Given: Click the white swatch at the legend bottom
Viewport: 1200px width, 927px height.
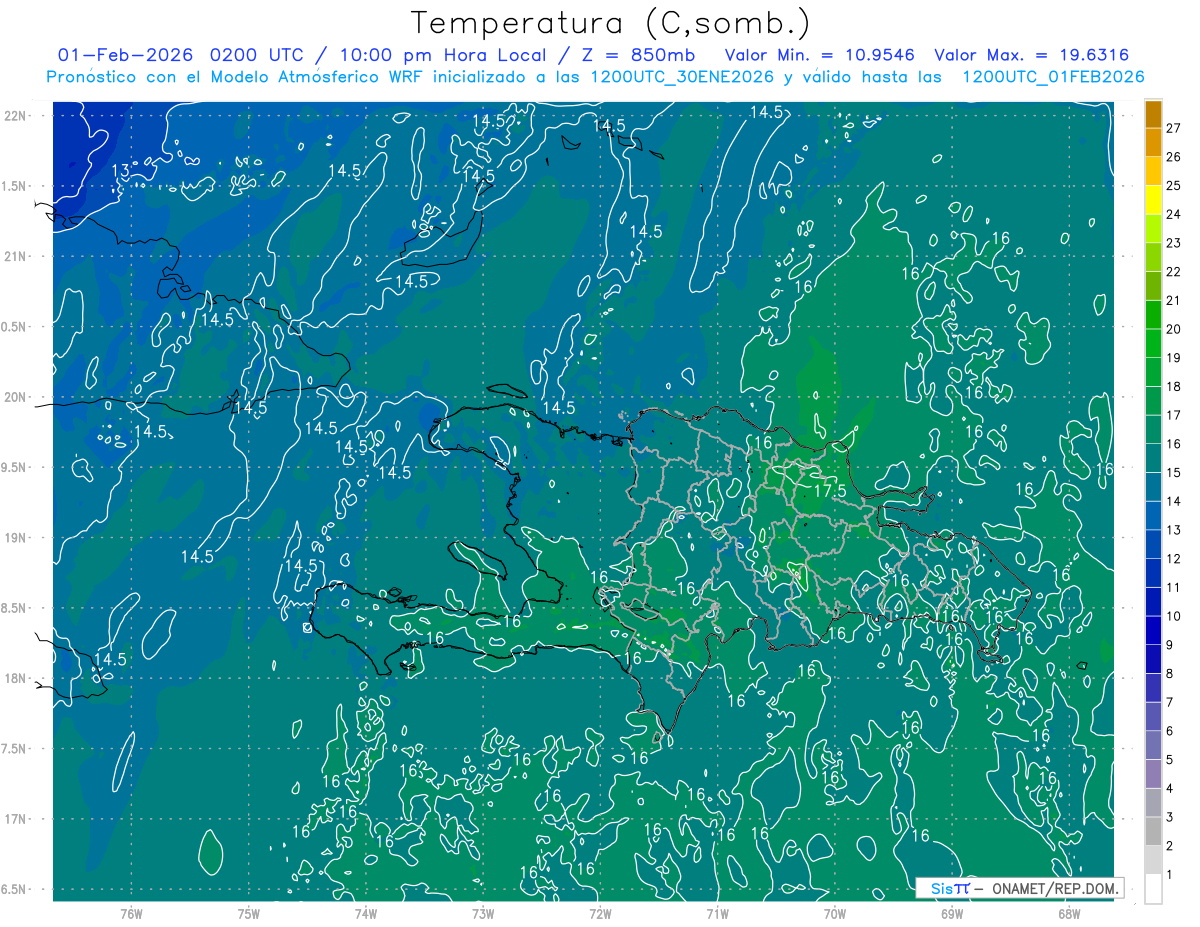Looking at the screenshot, I should tap(1153, 889).
